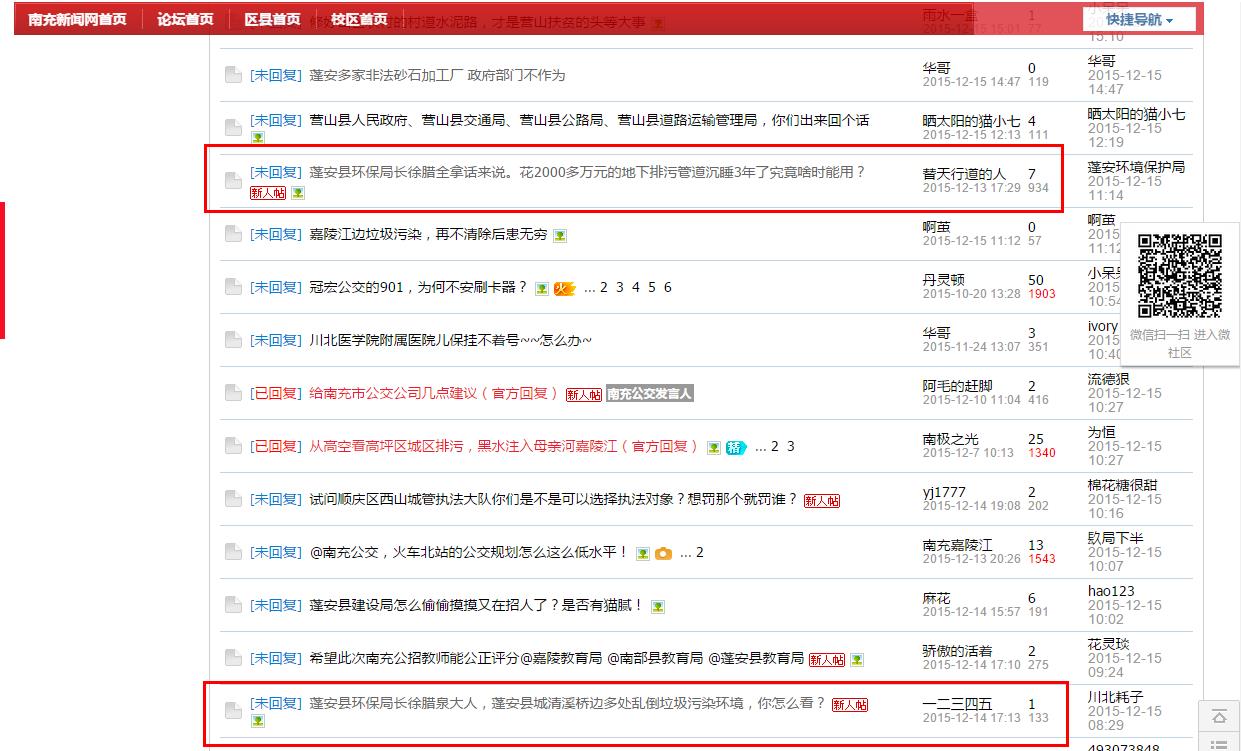
Task: Open the 快捷导航 dropdown
Action: coord(1139,20)
